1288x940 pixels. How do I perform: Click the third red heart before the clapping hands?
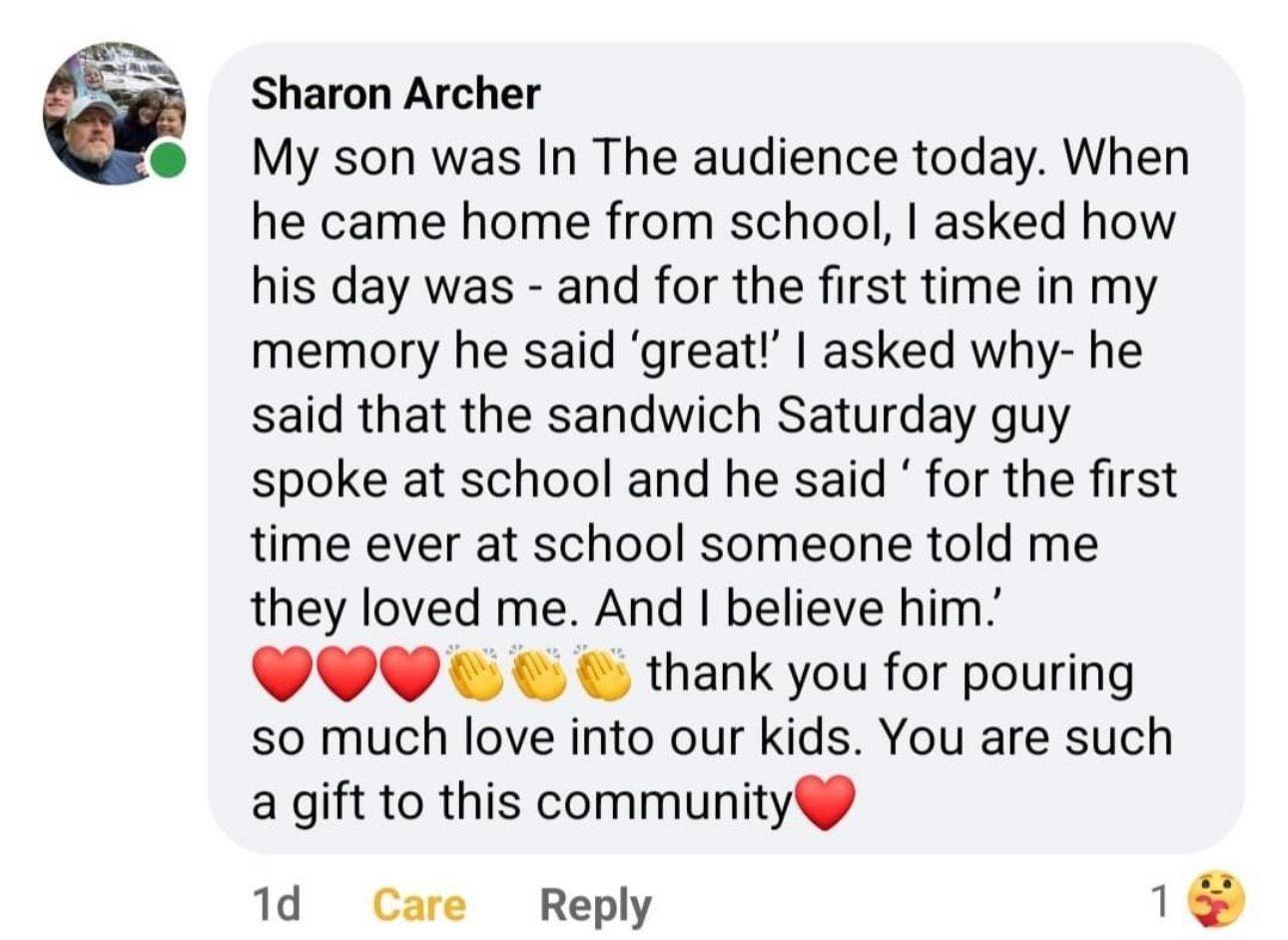tap(411, 673)
